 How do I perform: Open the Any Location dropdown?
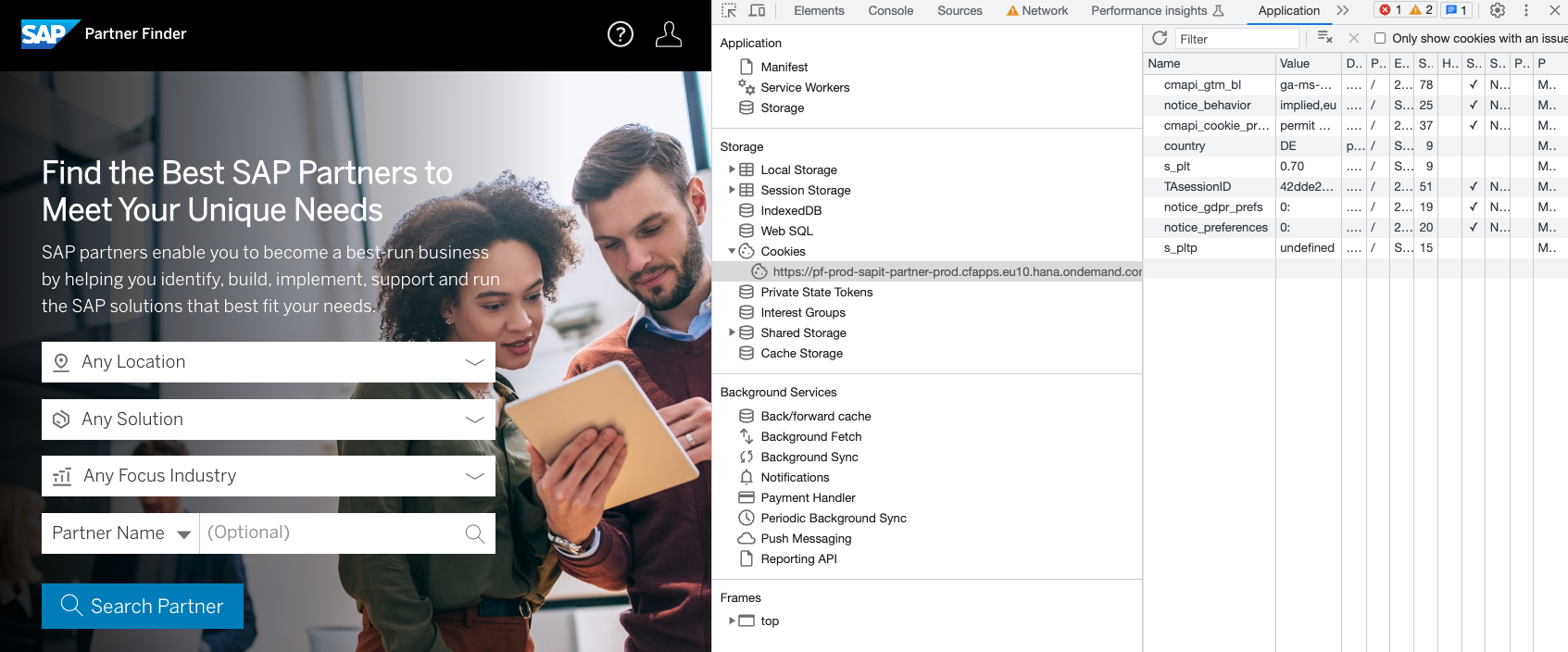click(x=269, y=362)
